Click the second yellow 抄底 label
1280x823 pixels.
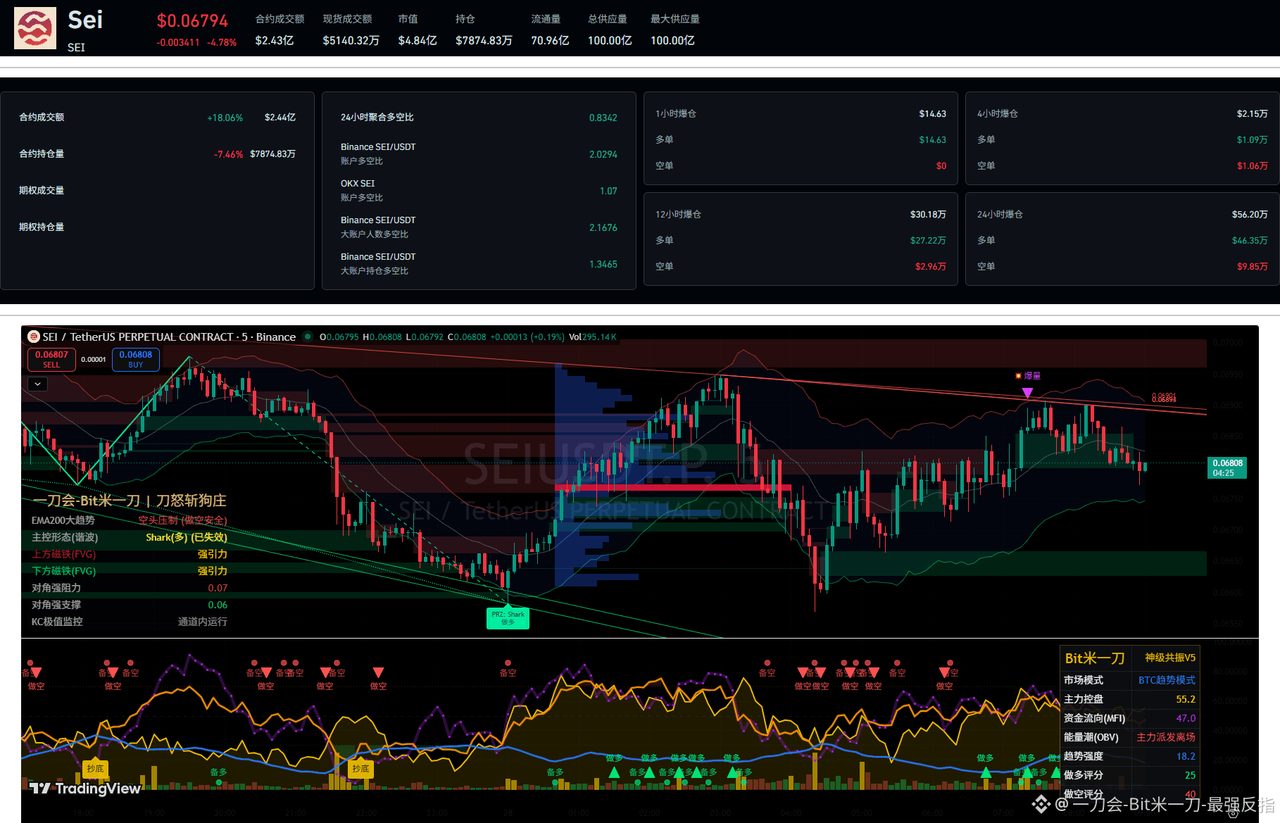pos(361,768)
